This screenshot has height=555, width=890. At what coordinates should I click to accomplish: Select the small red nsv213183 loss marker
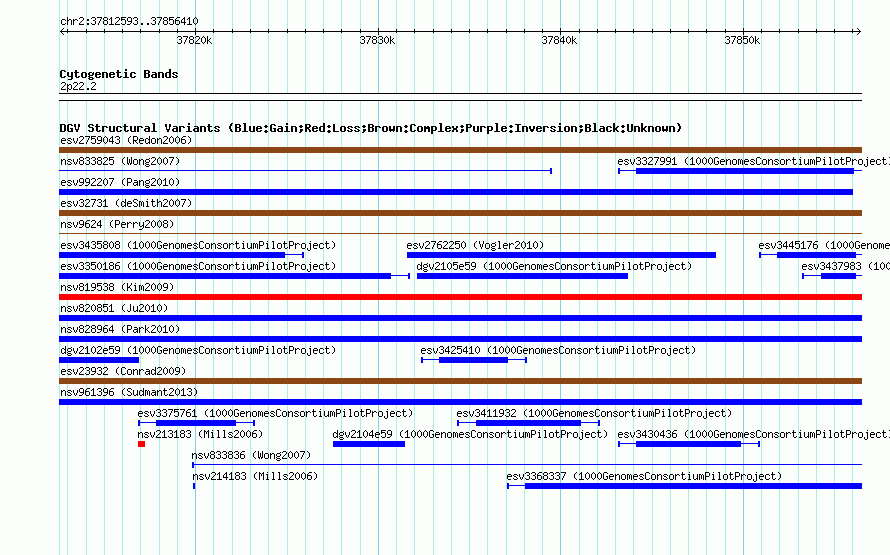click(x=141, y=444)
